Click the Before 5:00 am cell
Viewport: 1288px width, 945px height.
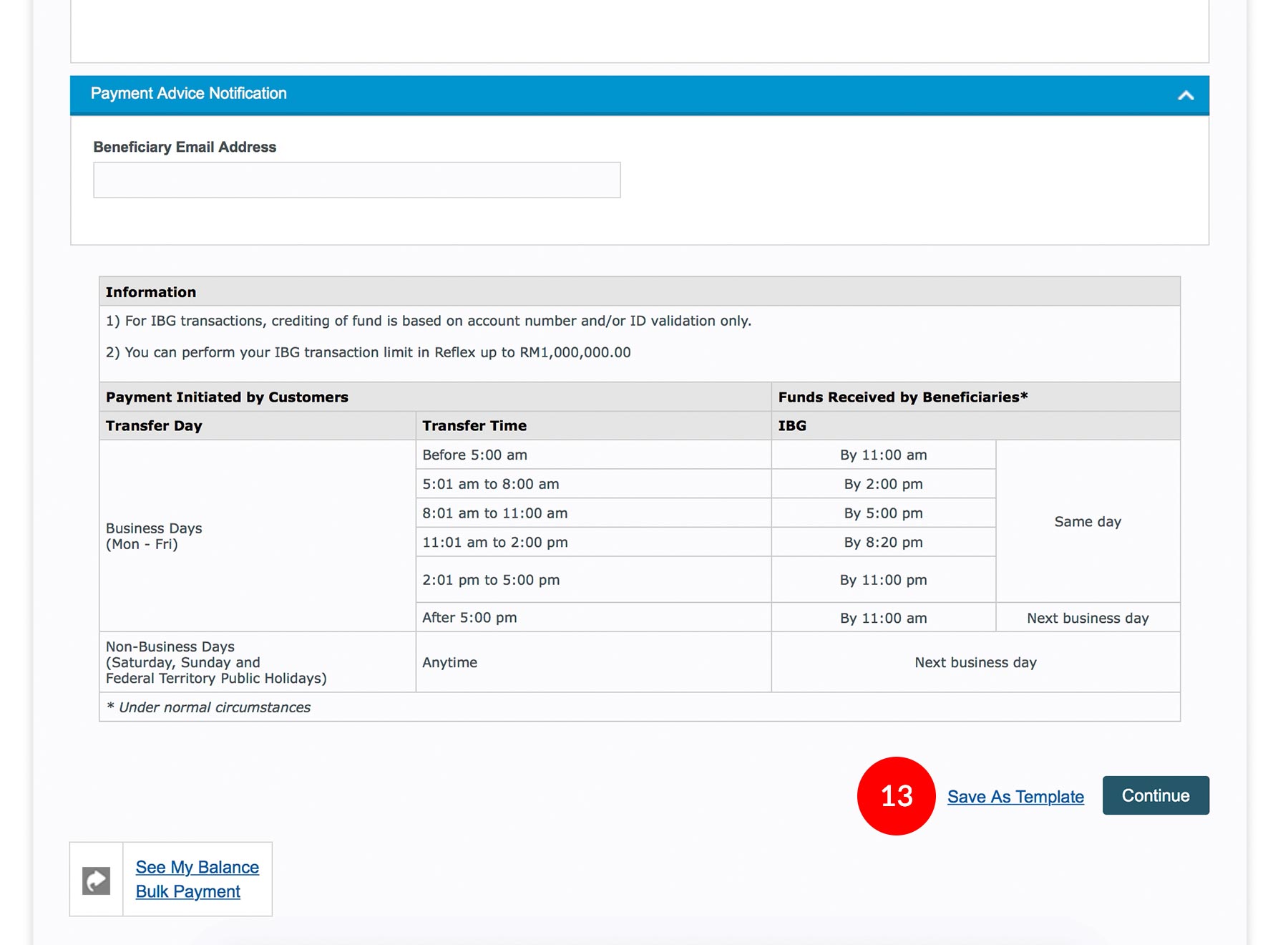474,455
